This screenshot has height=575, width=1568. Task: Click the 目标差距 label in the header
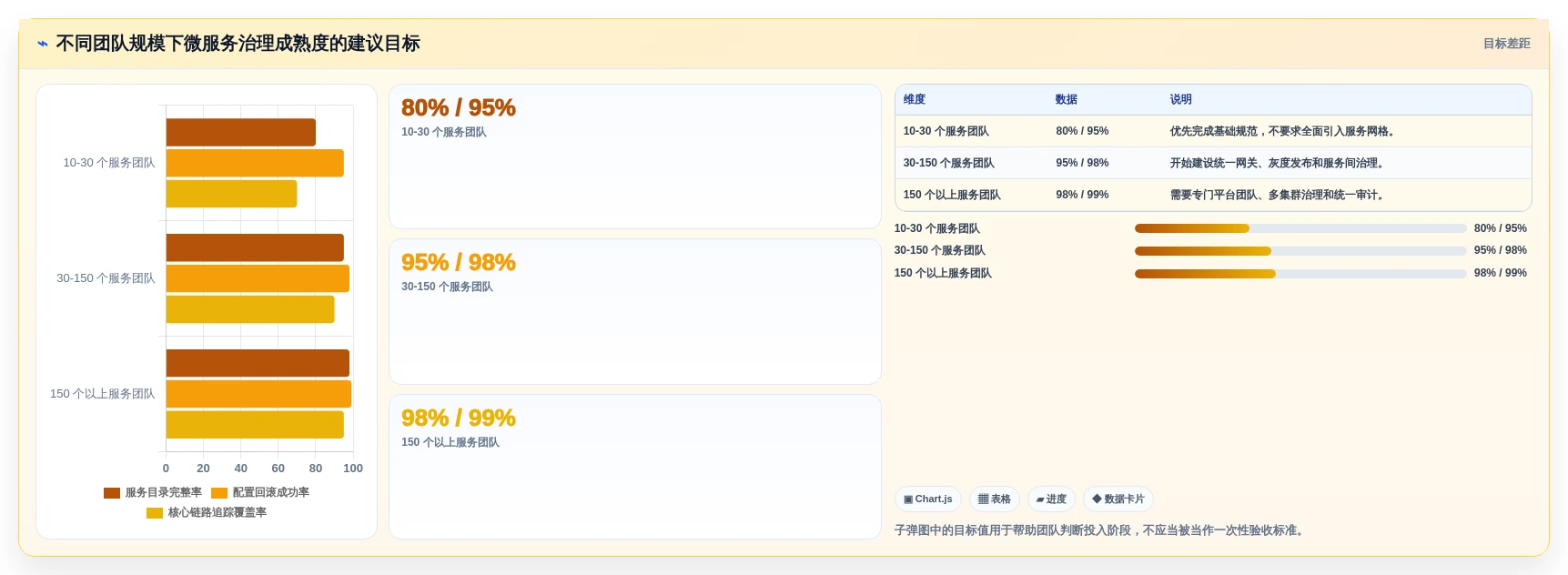pyautogui.click(x=1506, y=44)
